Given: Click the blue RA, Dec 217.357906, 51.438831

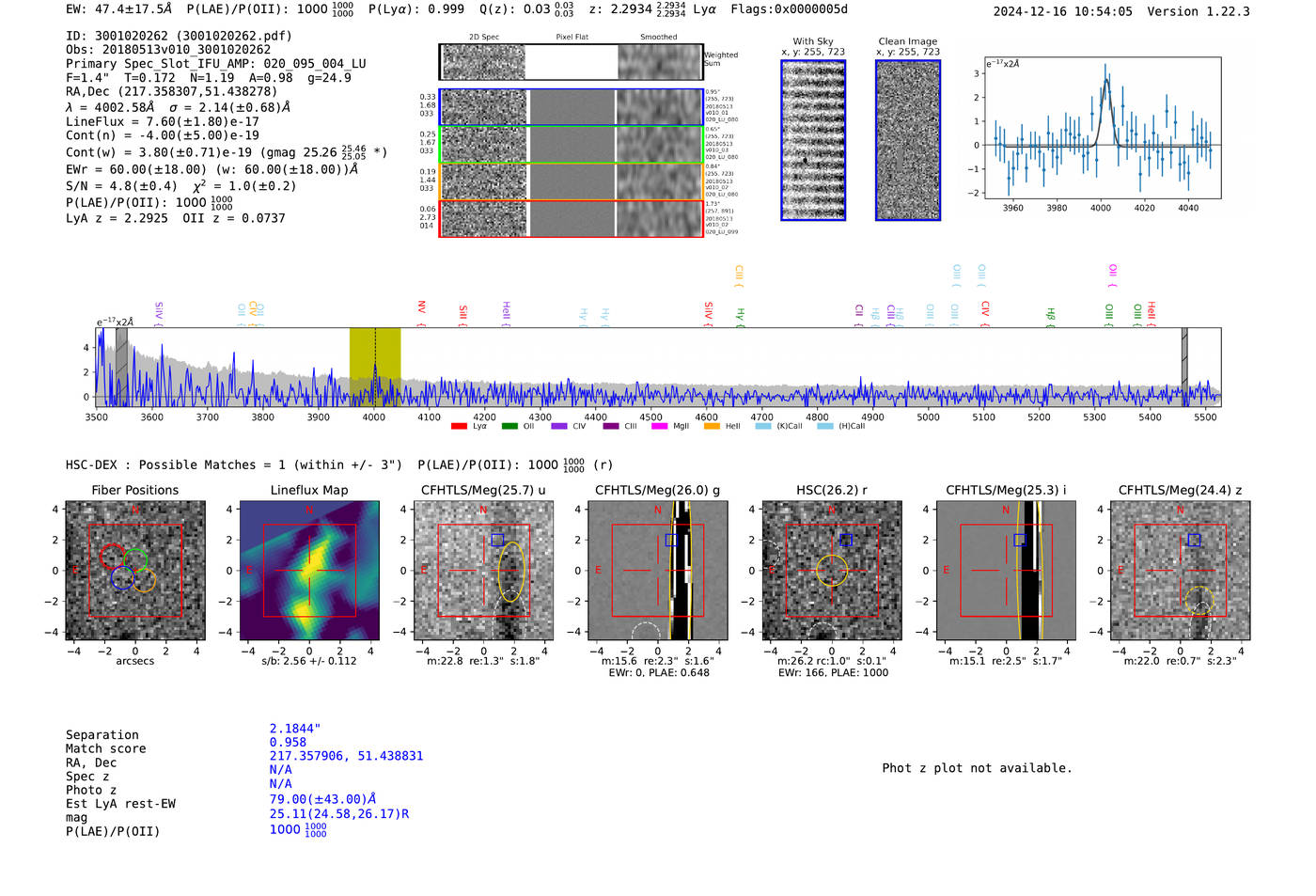Looking at the screenshot, I should [346, 756].
